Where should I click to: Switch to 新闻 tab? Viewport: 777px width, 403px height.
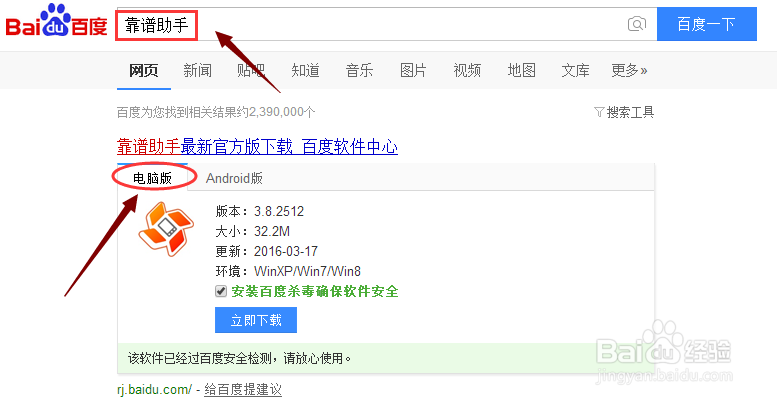pyautogui.click(x=198, y=70)
